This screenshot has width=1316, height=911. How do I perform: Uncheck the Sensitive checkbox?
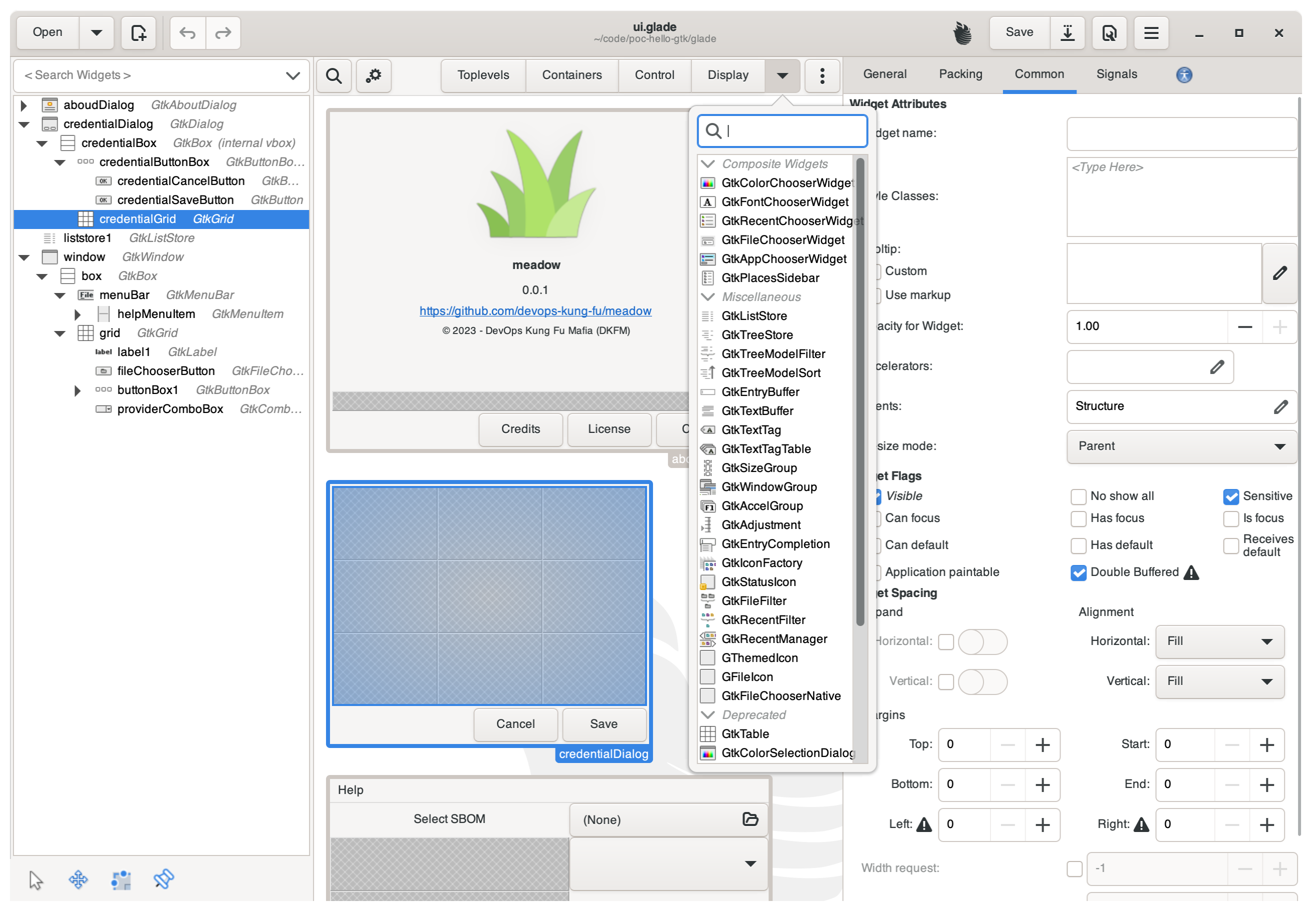coord(1230,496)
